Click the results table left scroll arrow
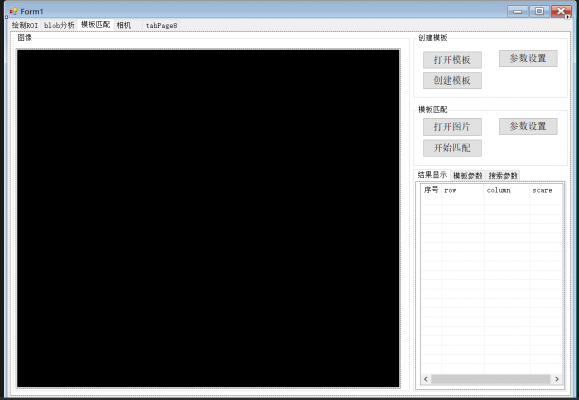The width and height of the screenshot is (579, 400). pos(426,379)
